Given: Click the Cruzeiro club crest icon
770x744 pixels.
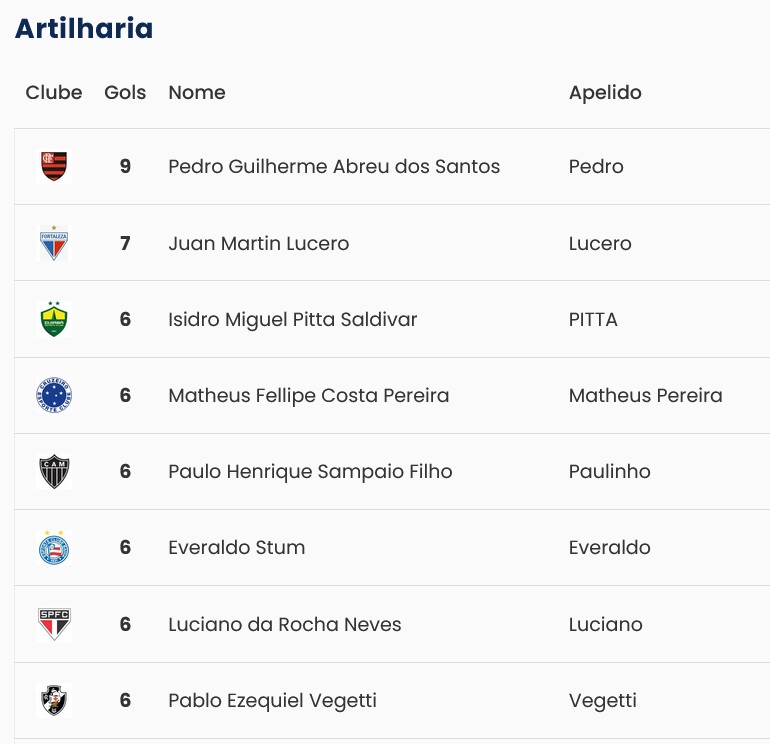Looking at the screenshot, I should click(x=54, y=395).
